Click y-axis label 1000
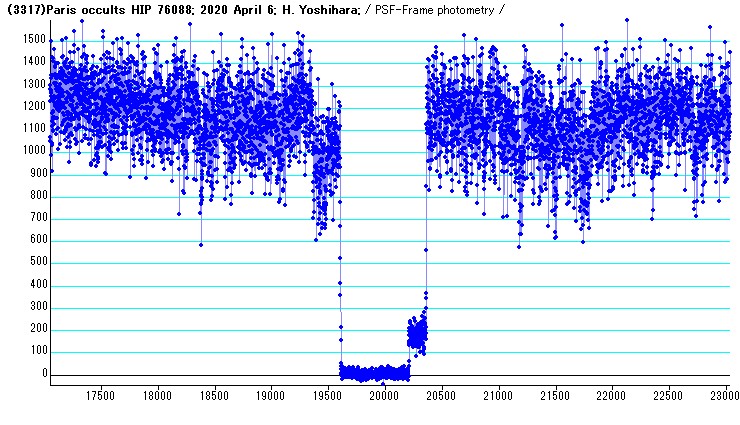Image resolution: width=740 pixels, height=425 pixels. (34, 150)
